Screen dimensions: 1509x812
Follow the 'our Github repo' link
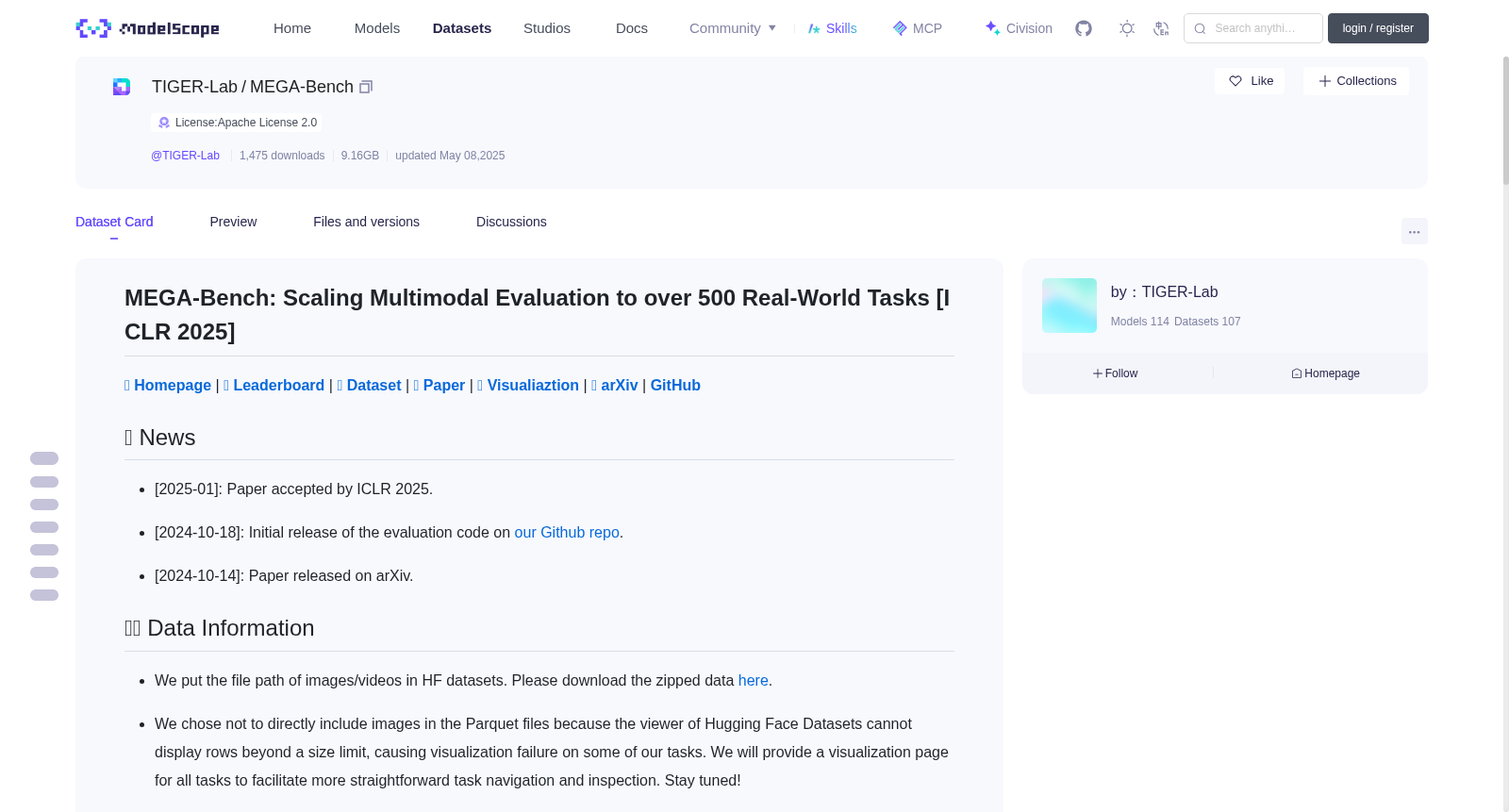point(567,532)
